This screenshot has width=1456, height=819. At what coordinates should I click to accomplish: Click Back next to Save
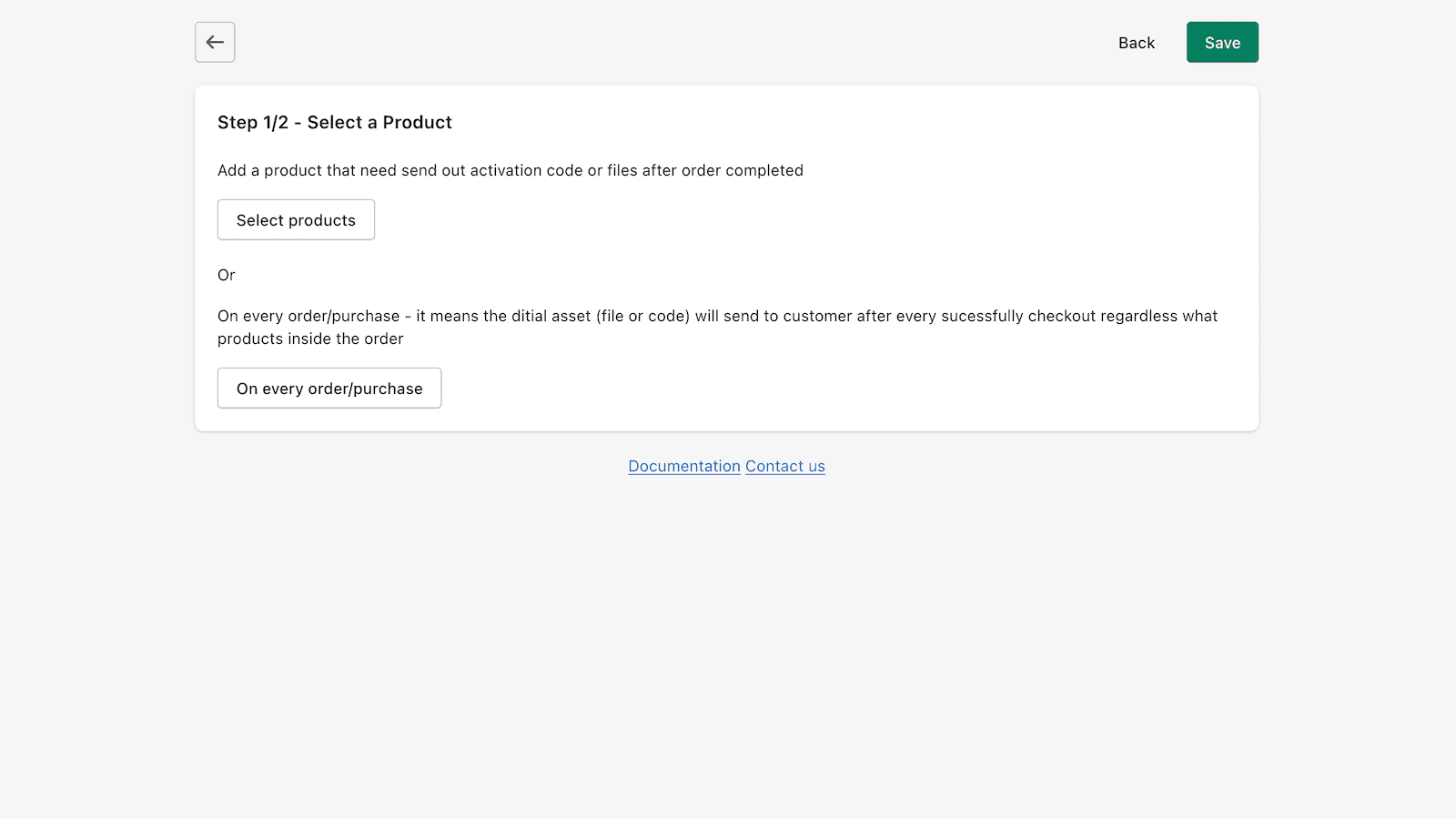click(1136, 42)
